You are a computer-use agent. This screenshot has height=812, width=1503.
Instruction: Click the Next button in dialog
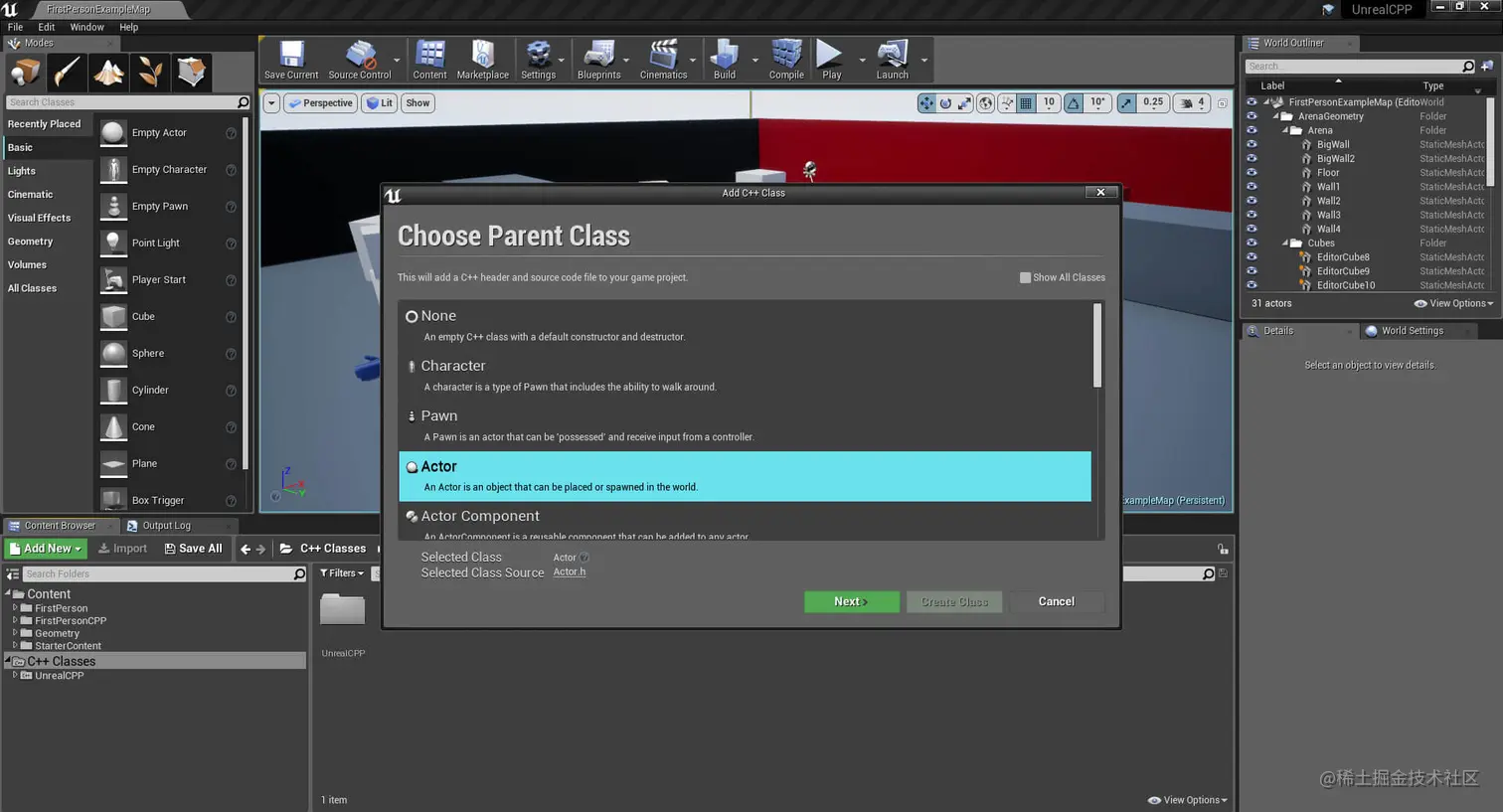[852, 601]
